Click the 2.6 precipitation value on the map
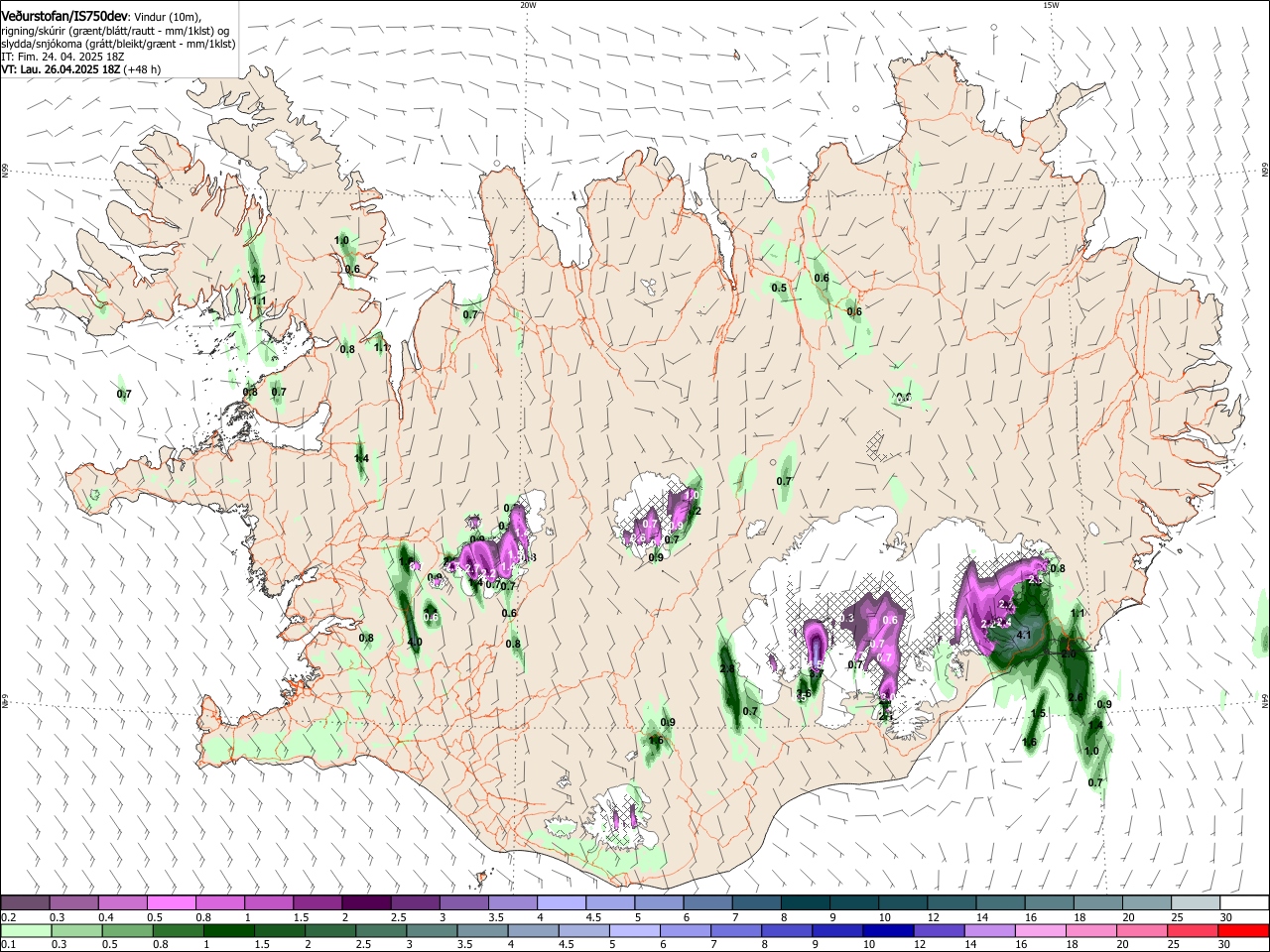The image size is (1270, 952). click(1076, 697)
